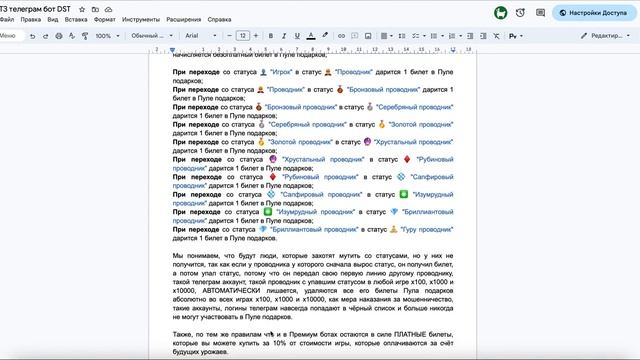The width and height of the screenshot is (640, 360).
Task: Open the green account avatar
Action: coord(500,13)
